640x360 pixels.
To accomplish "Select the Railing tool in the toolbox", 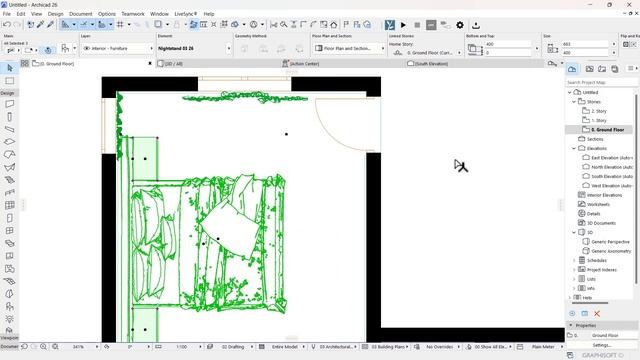I will point(10,193).
